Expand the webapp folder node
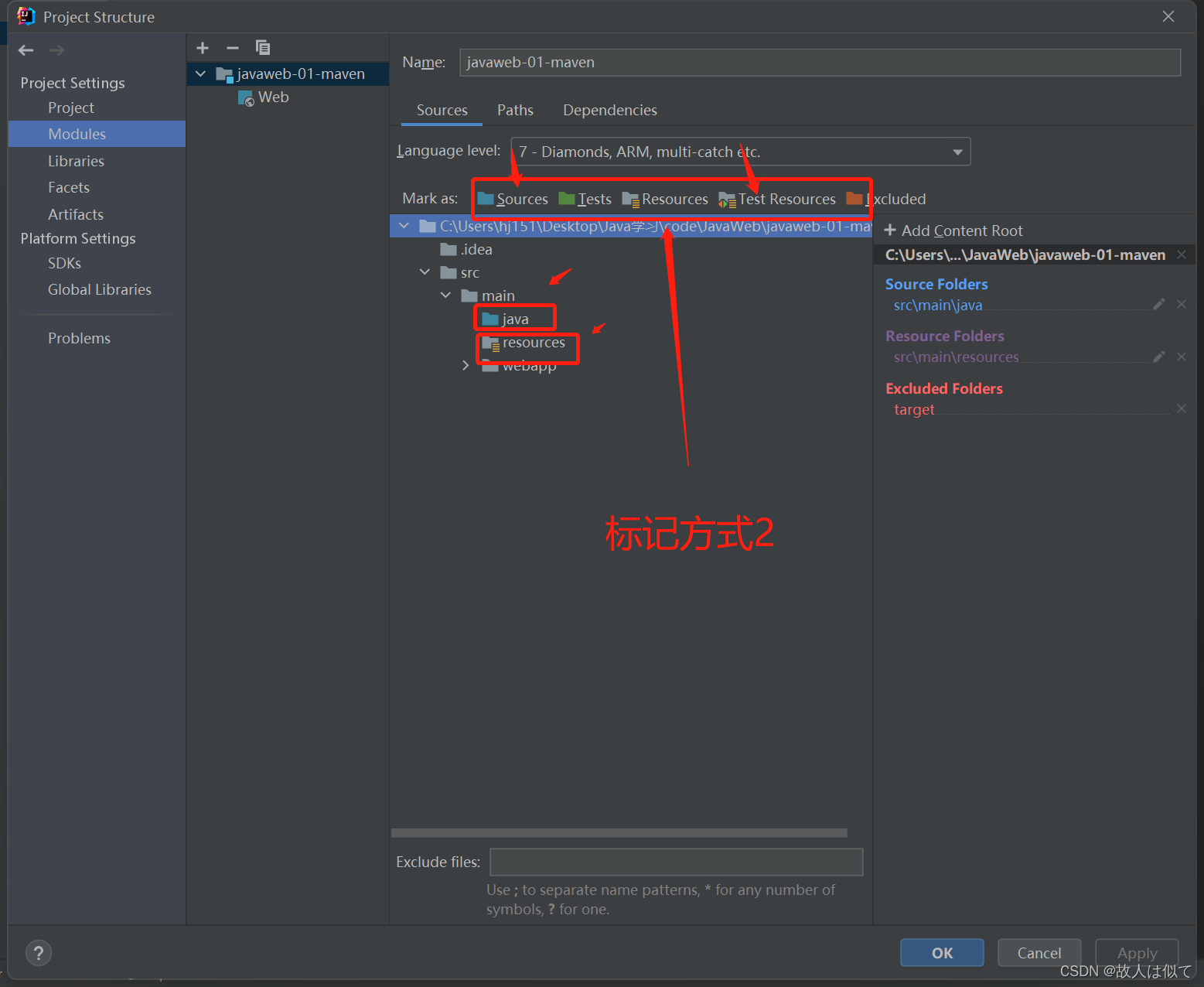Image resolution: width=1204 pixels, height=987 pixels. click(x=466, y=365)
